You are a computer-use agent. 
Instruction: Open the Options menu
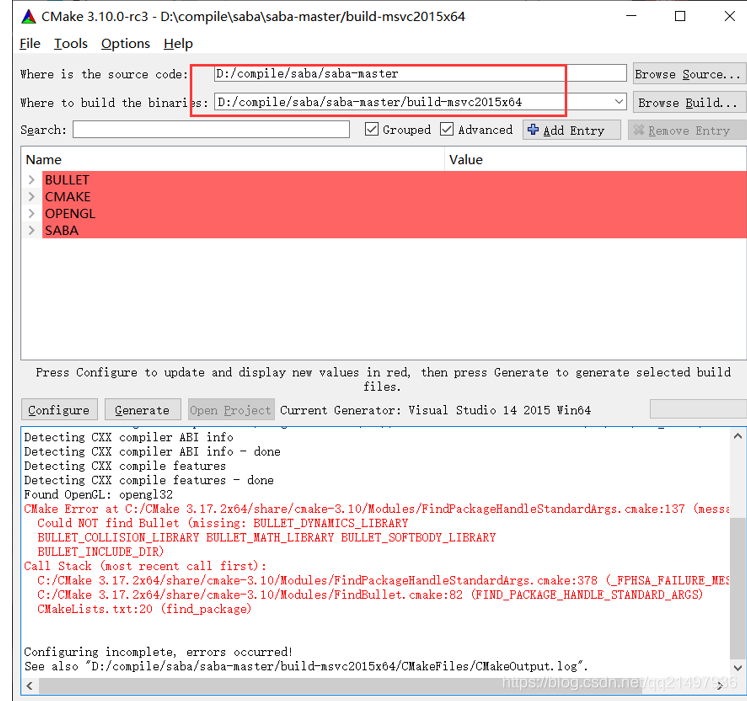(x=125, y=44)
